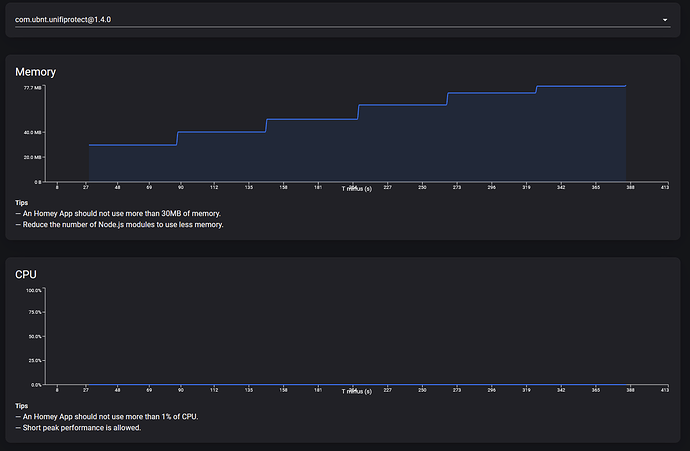Select the 75.0% label on CPU axis
The image size is (690, 451).
click(35, 312)
